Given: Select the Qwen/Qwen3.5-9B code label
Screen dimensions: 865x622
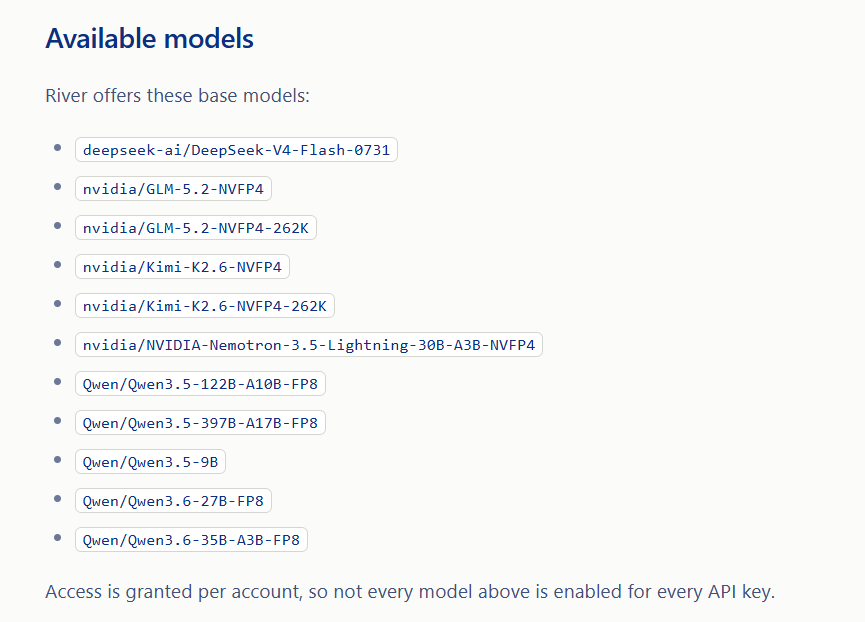Looking at the screenshot, I should (151, 462).
